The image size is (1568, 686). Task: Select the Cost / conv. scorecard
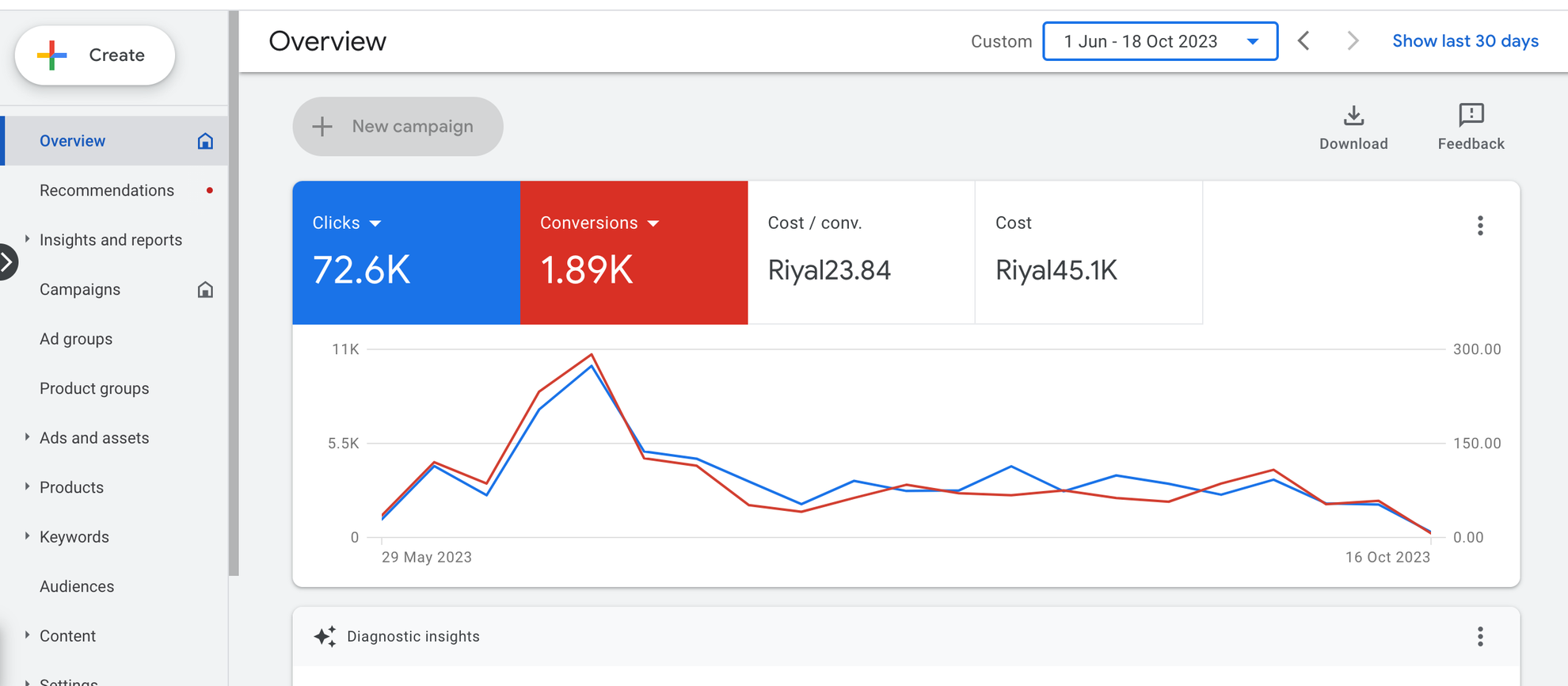[861, 253]
